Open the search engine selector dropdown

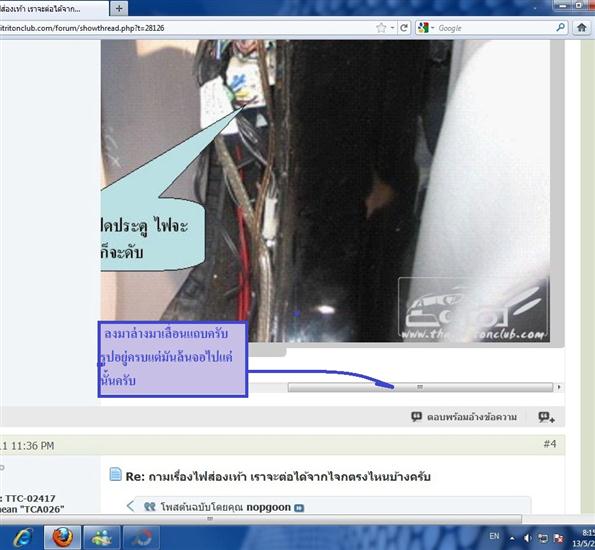pyautogui.click(x=426, y=28)
